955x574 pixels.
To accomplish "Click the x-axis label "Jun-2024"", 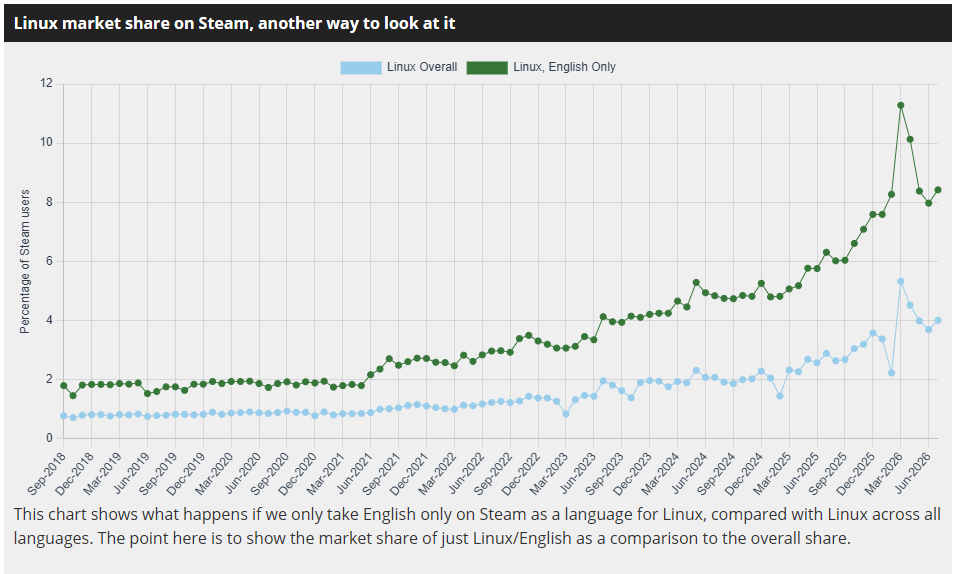I will 689,473.
